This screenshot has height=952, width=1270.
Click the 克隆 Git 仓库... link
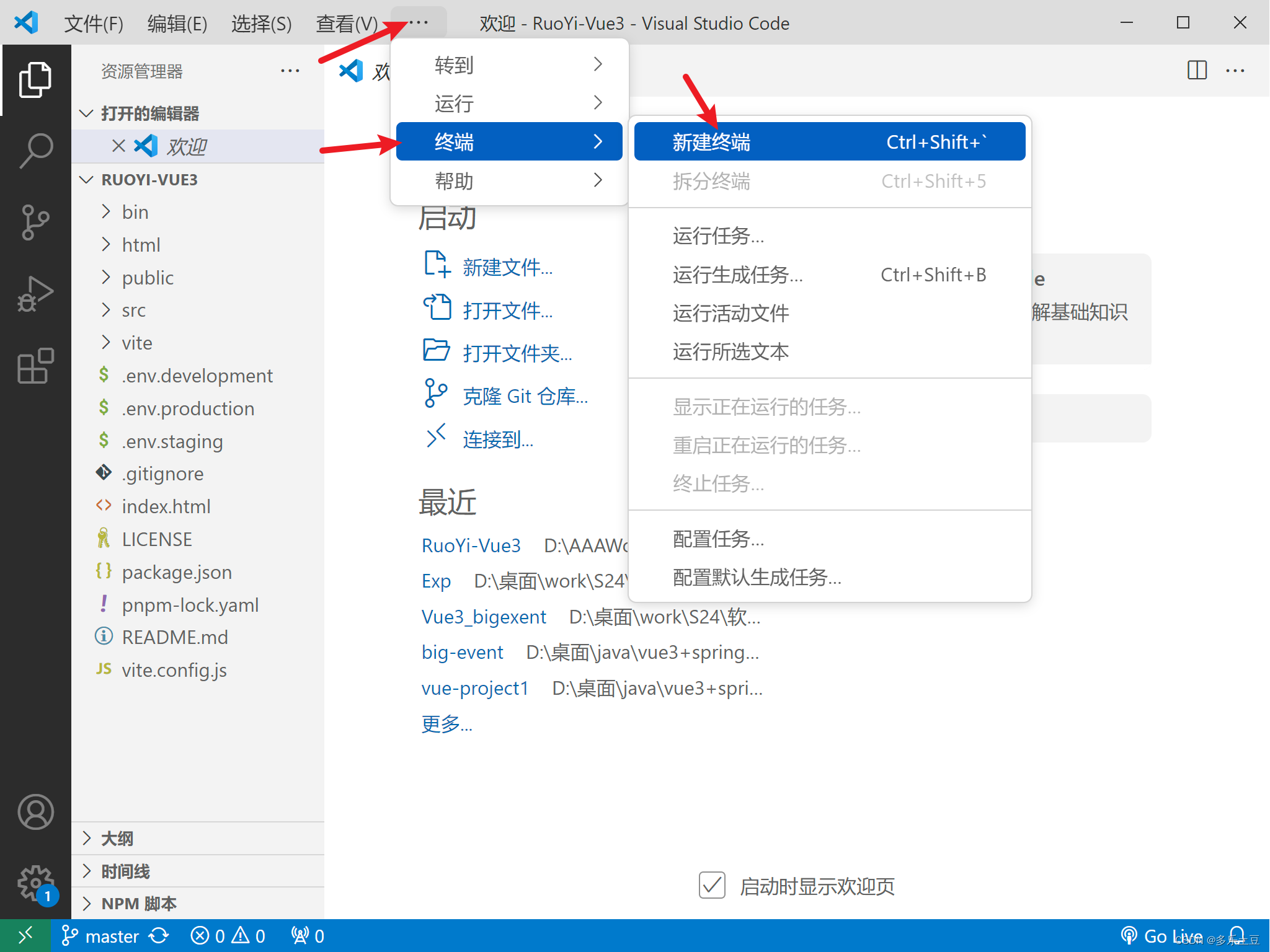coord(525,396)
